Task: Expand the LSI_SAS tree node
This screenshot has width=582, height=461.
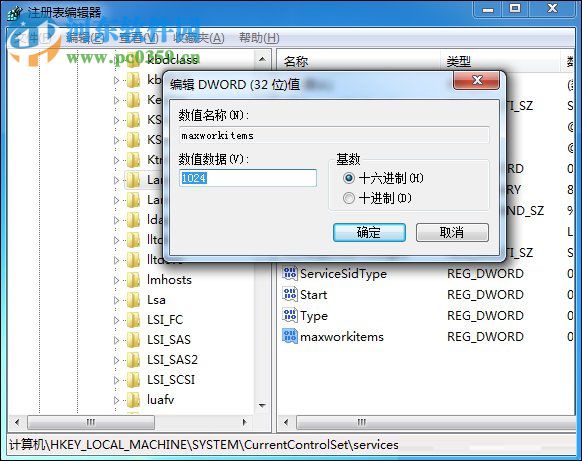Action: 116,340
